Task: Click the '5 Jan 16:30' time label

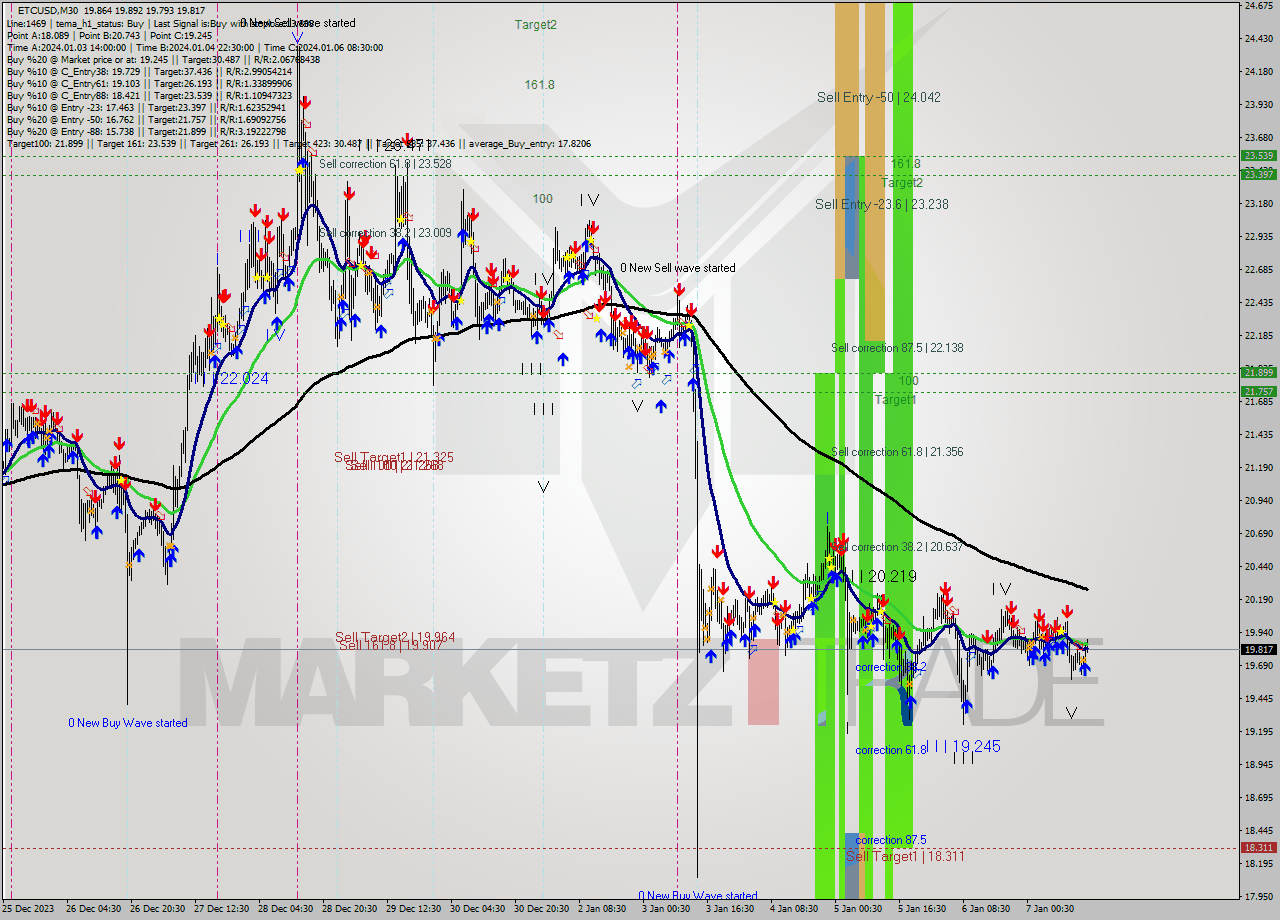Action: [x=921, y=909]
